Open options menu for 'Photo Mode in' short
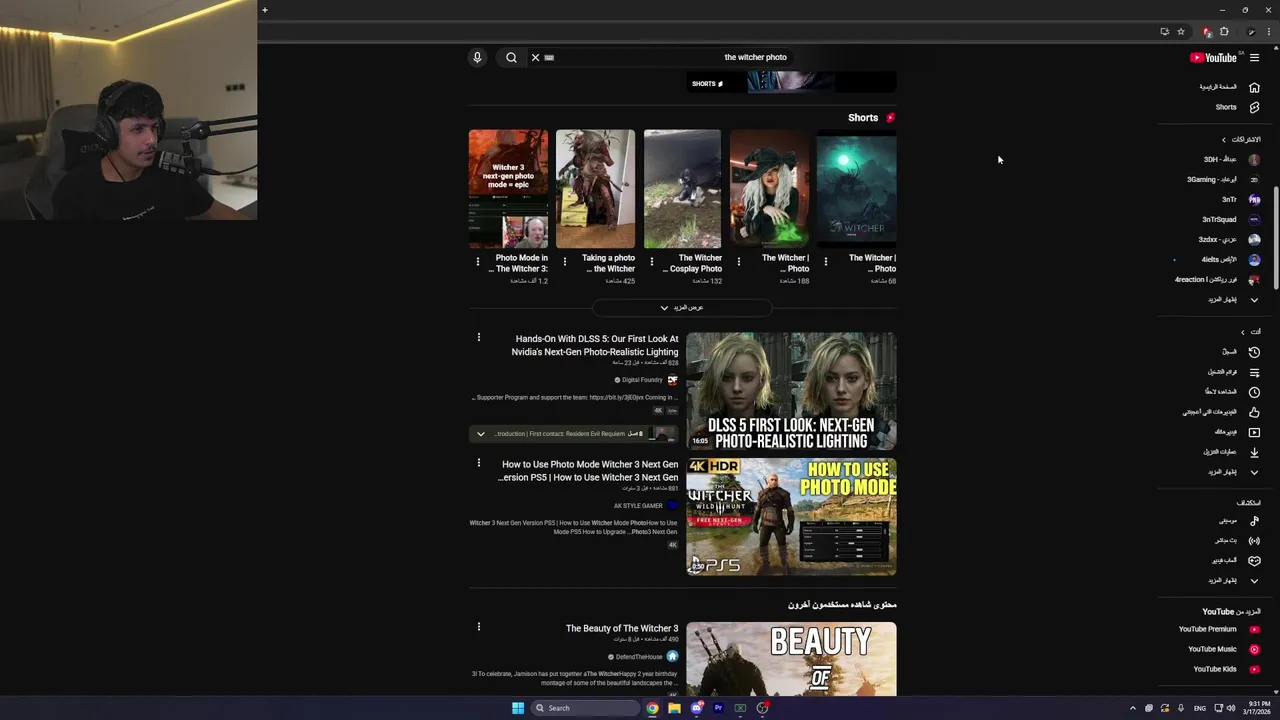The height and width of the screenshot is (720, 1280). tap(478, 262)
